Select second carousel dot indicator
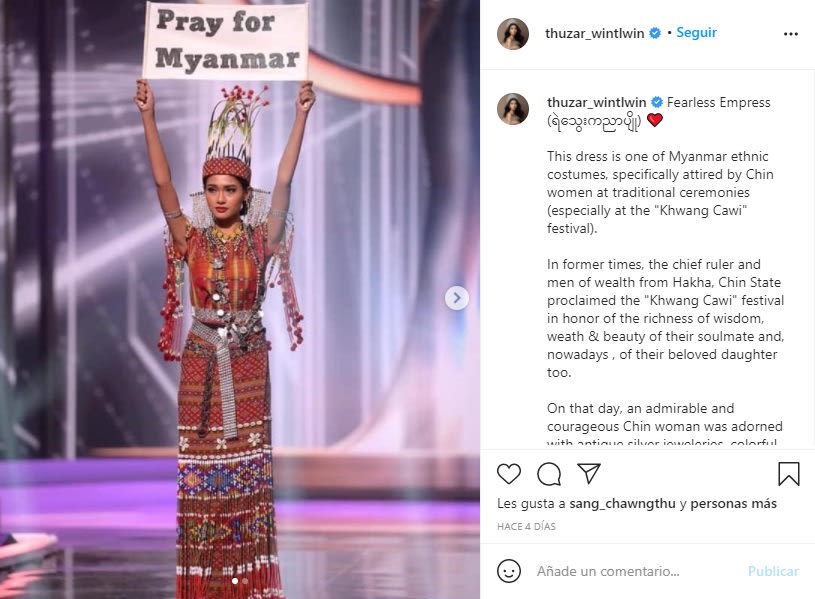This screenshot has height=599, width=815. click(245, 581)
